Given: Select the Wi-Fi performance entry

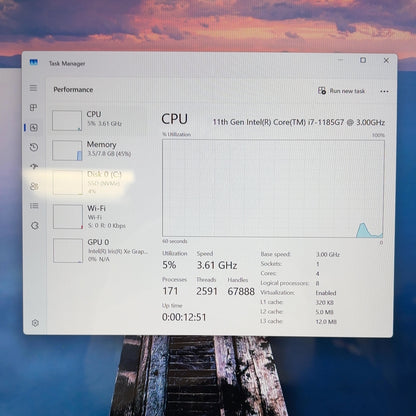Looking at the screenshot, I should 99,217.
